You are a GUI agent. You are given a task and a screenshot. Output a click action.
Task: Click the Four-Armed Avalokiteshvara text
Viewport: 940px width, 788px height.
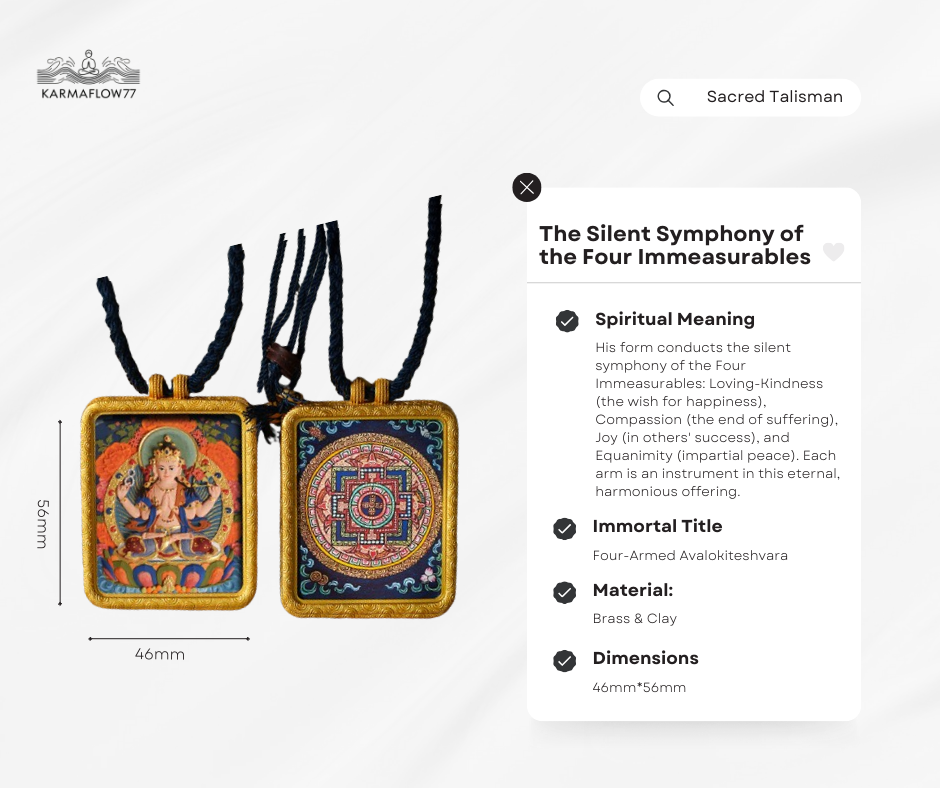click(690, 555)
